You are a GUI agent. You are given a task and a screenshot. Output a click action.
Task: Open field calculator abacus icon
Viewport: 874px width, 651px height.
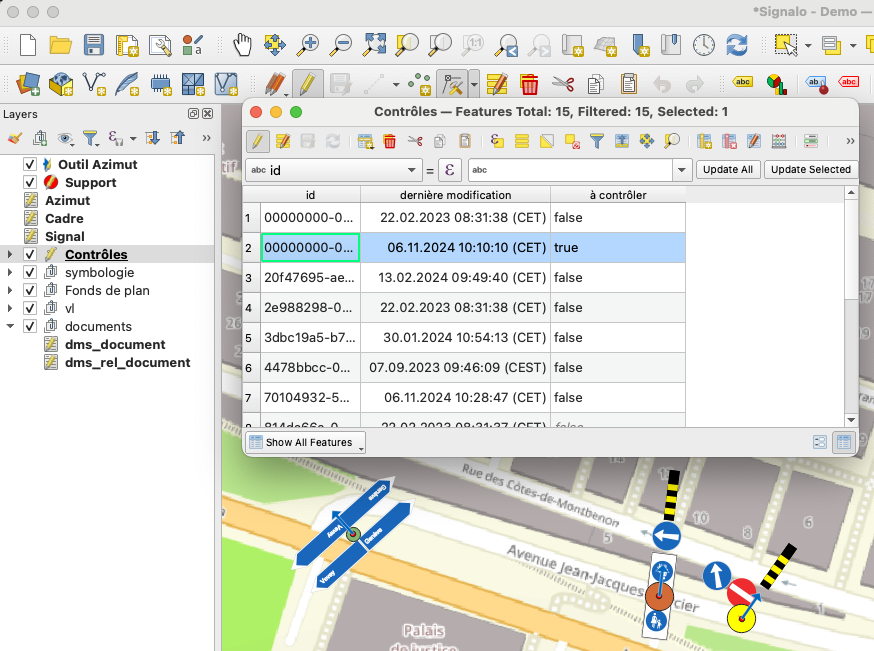(779, 141)
